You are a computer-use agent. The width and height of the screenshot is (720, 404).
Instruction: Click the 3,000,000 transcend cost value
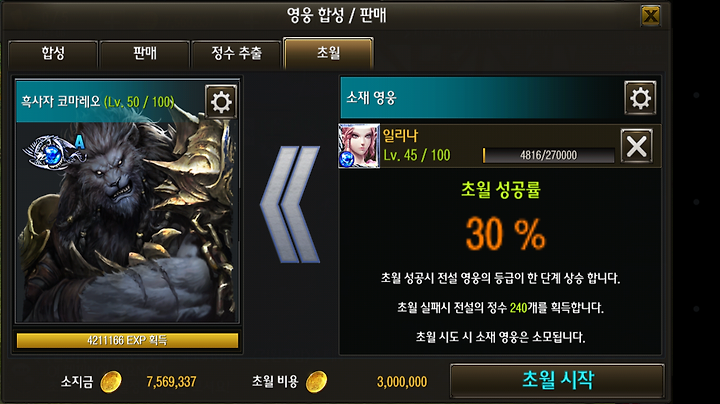point(402,382)
